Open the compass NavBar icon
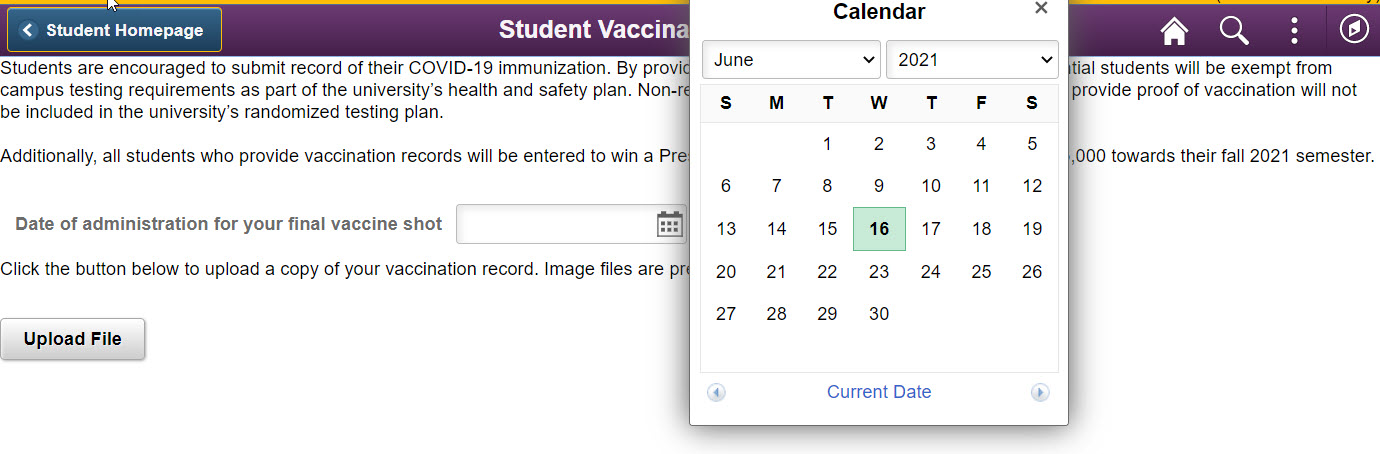The image size is (1380, 454). click(1354, 30)
